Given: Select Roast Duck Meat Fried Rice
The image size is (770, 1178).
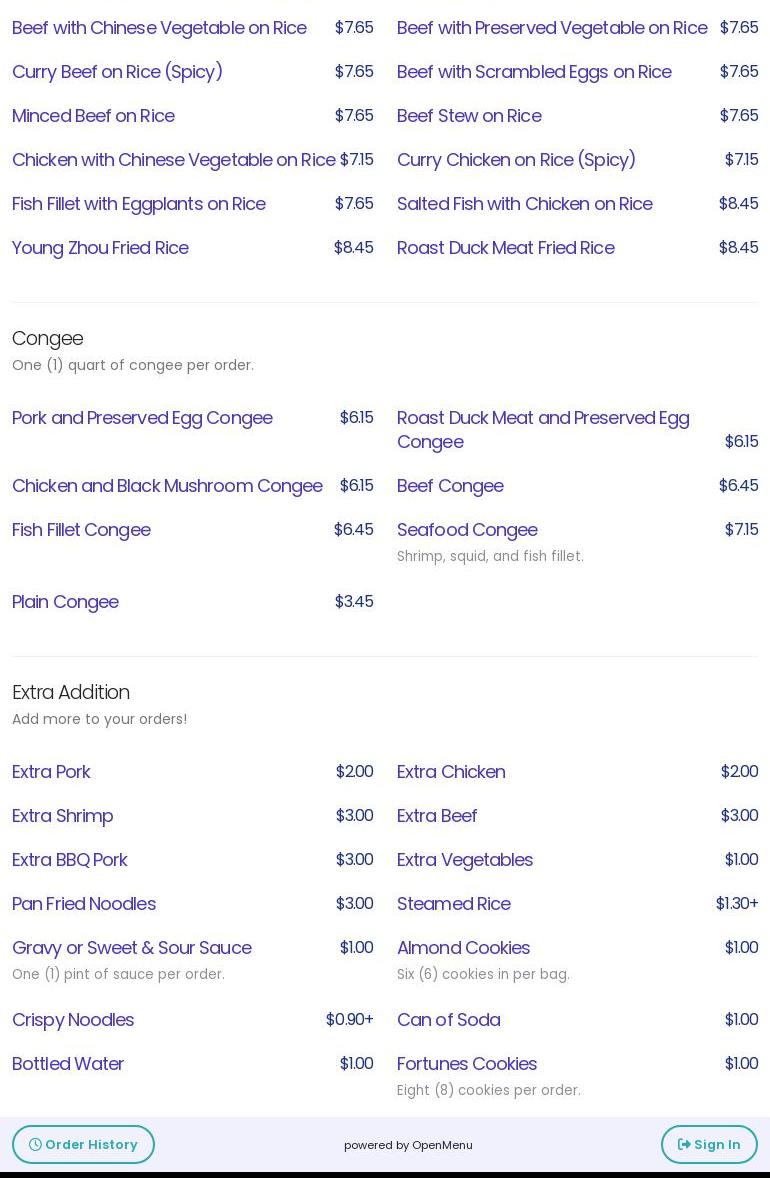Looking at the screenshot, I should click(x=505, y=247).
